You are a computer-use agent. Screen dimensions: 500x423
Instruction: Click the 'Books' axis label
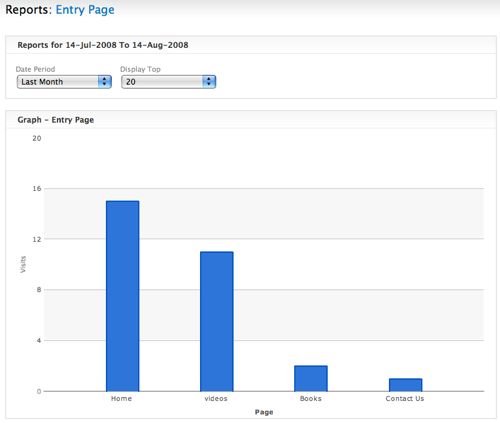click(x=311, y=399)
